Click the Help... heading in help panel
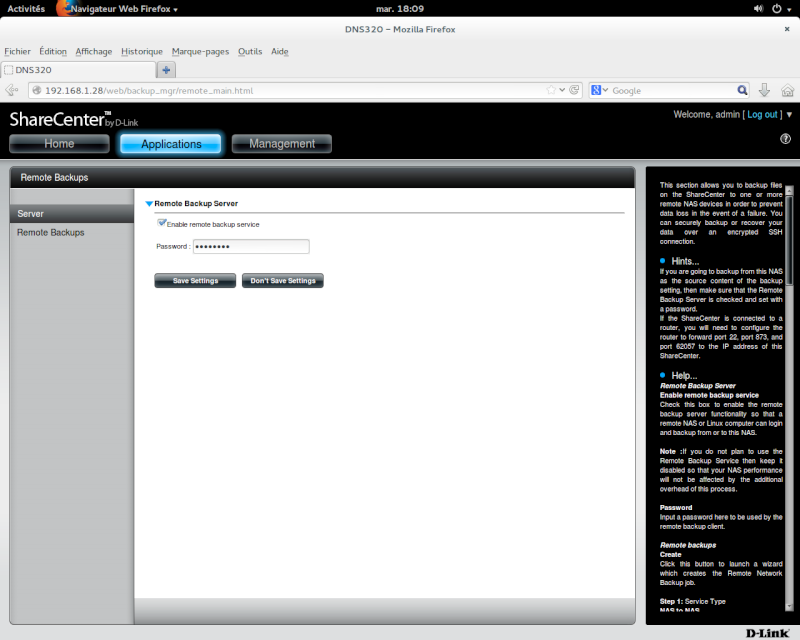The height and width of the screenshot is (640, 800). coord(684,376)
